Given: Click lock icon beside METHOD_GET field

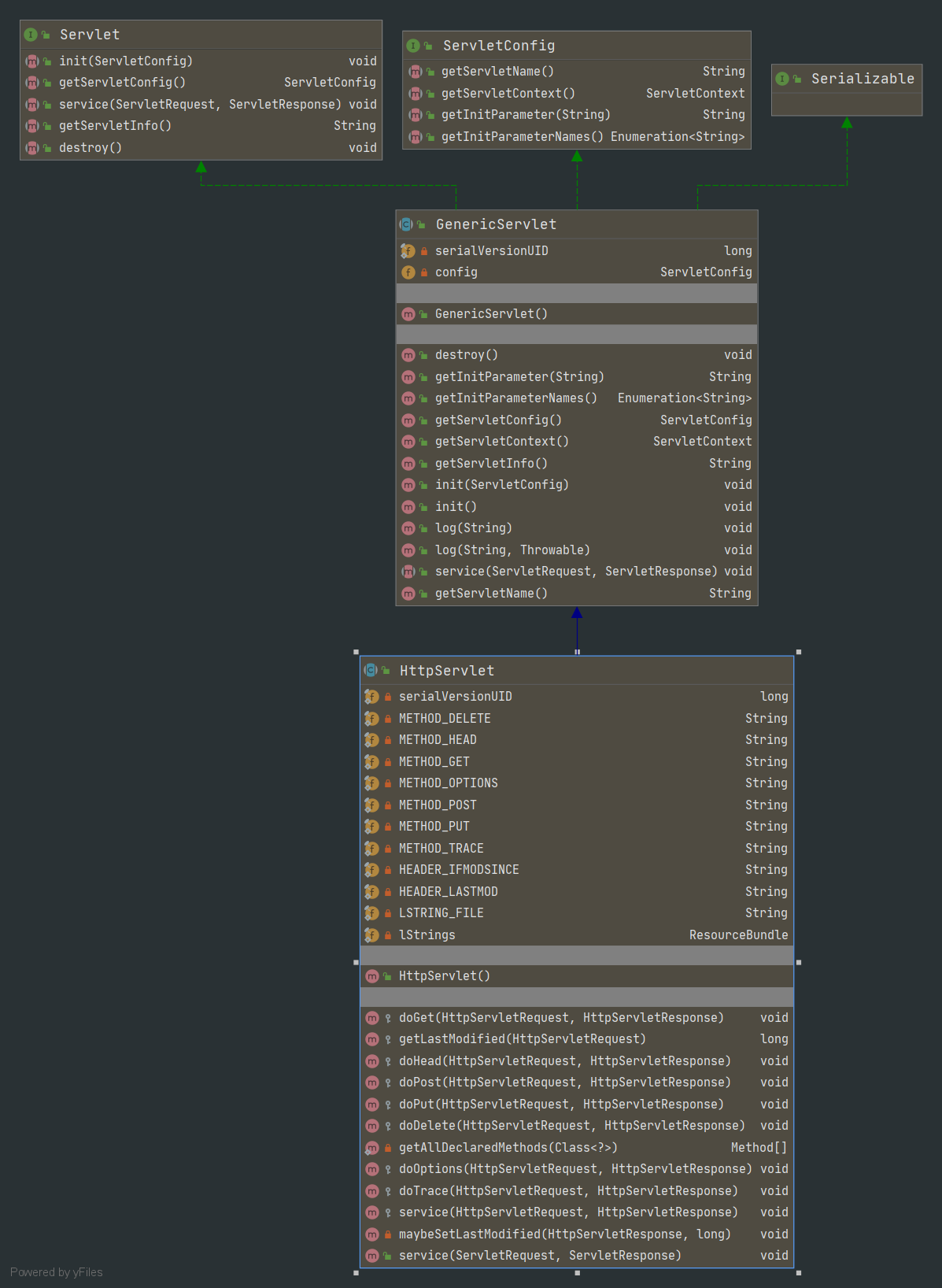Looking at the screenshot, I should [x=388, y=762].
